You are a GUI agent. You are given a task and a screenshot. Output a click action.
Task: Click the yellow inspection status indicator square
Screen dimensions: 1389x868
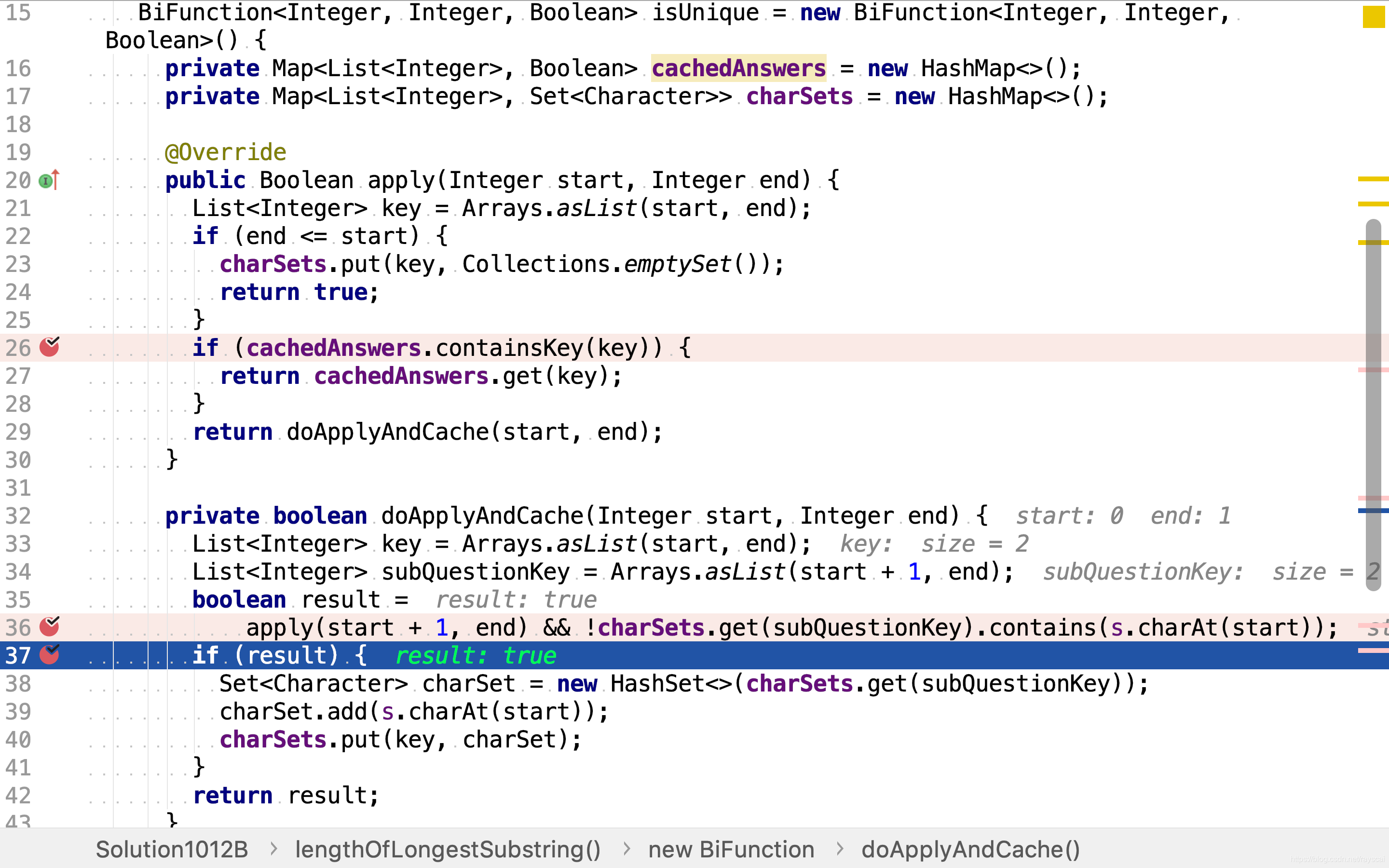(x=1374, y=17)
